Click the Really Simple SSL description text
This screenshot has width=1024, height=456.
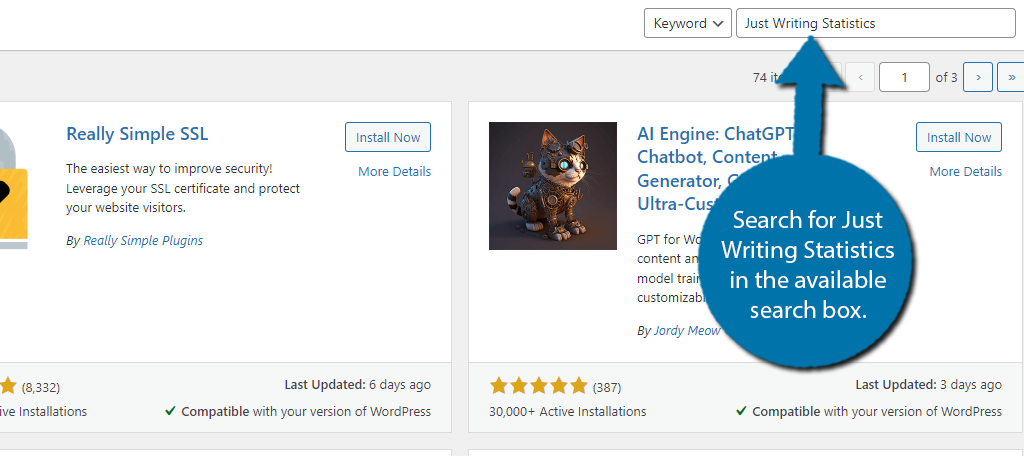click(183, 188)
